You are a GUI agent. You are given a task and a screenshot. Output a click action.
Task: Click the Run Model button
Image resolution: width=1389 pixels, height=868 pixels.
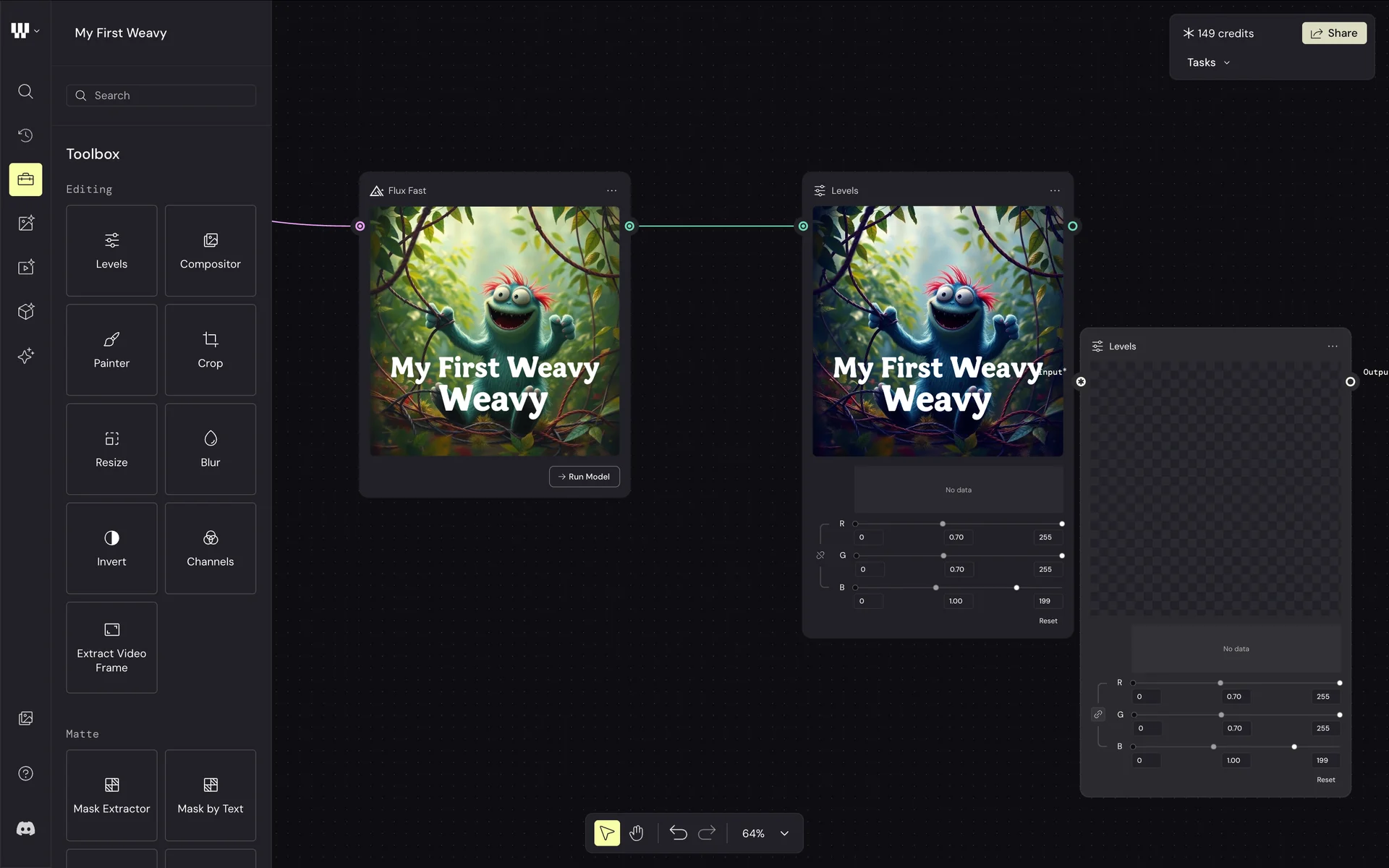pyautogui.click(x=584, y=477)
